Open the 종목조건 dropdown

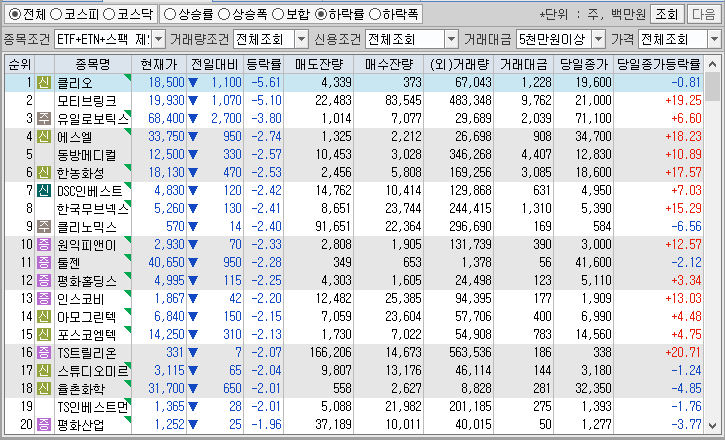(159, 40)
